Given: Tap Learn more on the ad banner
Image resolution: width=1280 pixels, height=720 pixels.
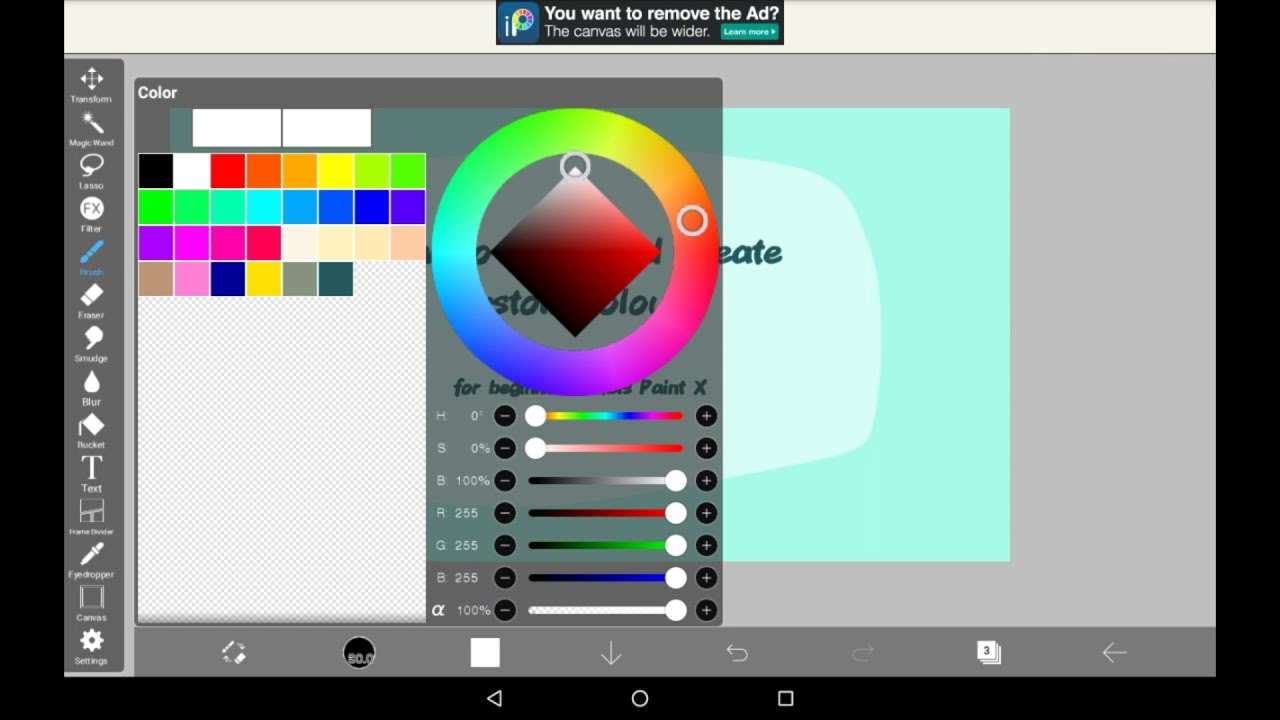Looking at the screenshot, I should point(750,31).
